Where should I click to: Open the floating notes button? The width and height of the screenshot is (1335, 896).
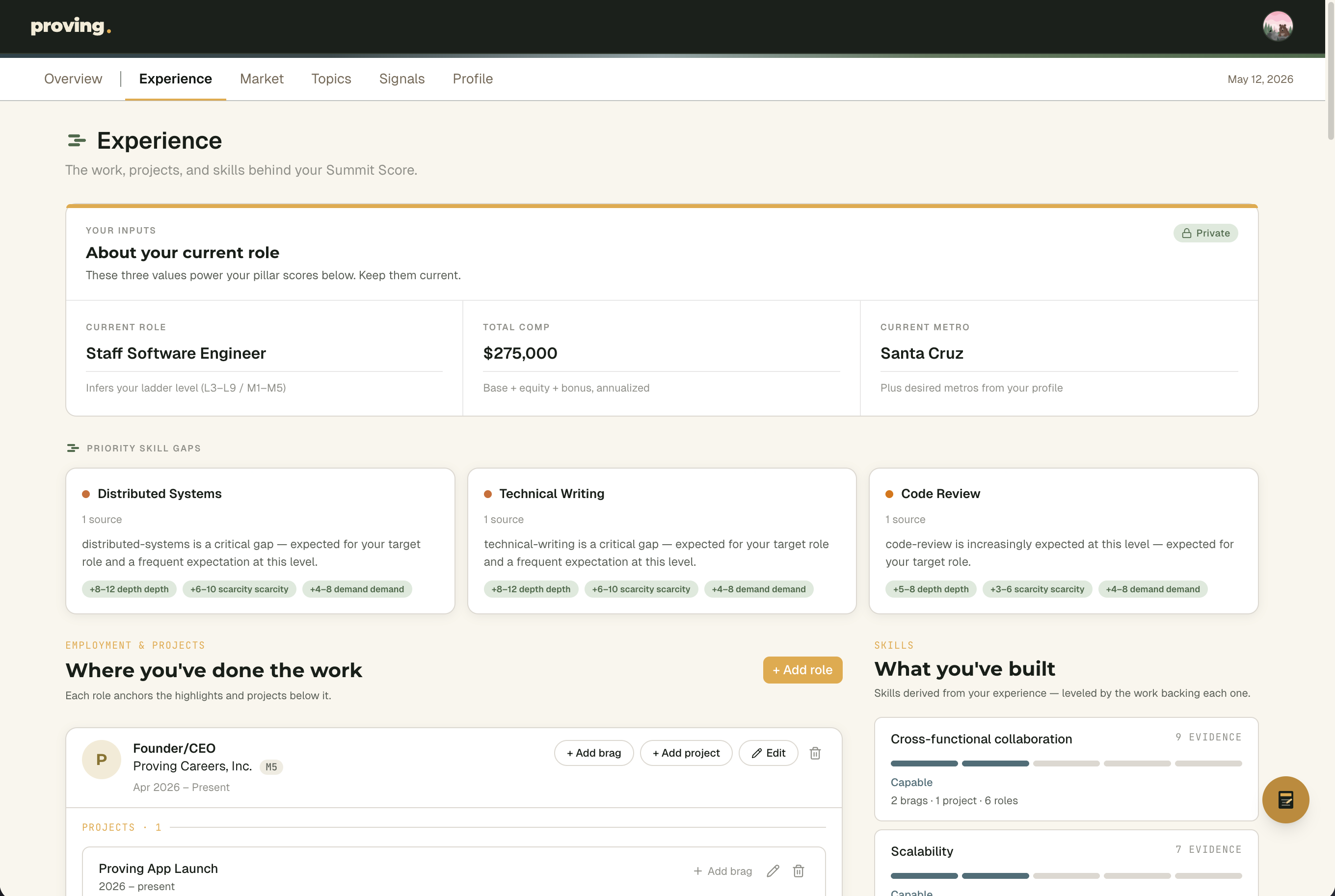pyautogui.click(x=1285, y=799)
